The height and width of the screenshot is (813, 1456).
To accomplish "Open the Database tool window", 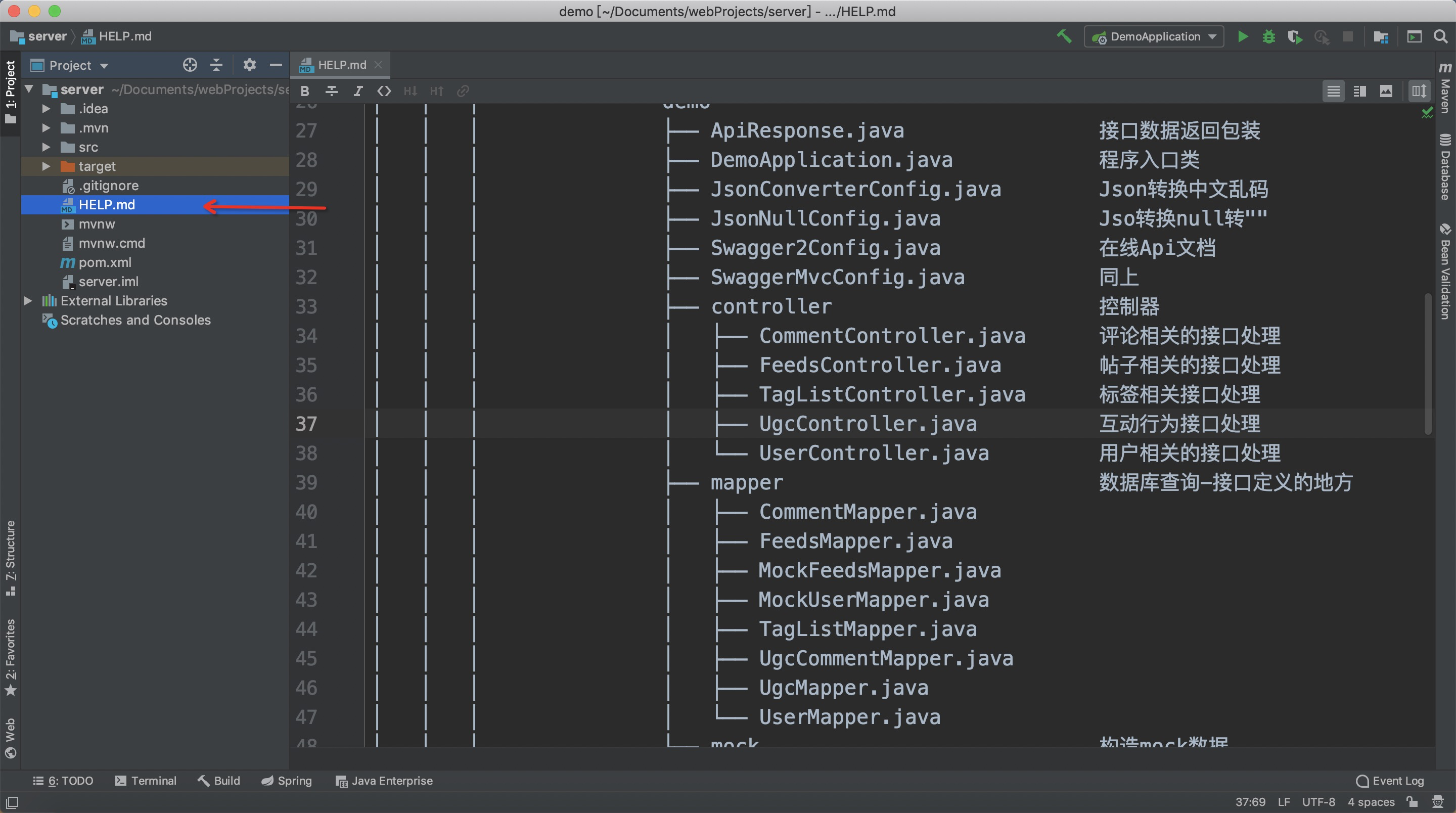I will (1445, 167).
